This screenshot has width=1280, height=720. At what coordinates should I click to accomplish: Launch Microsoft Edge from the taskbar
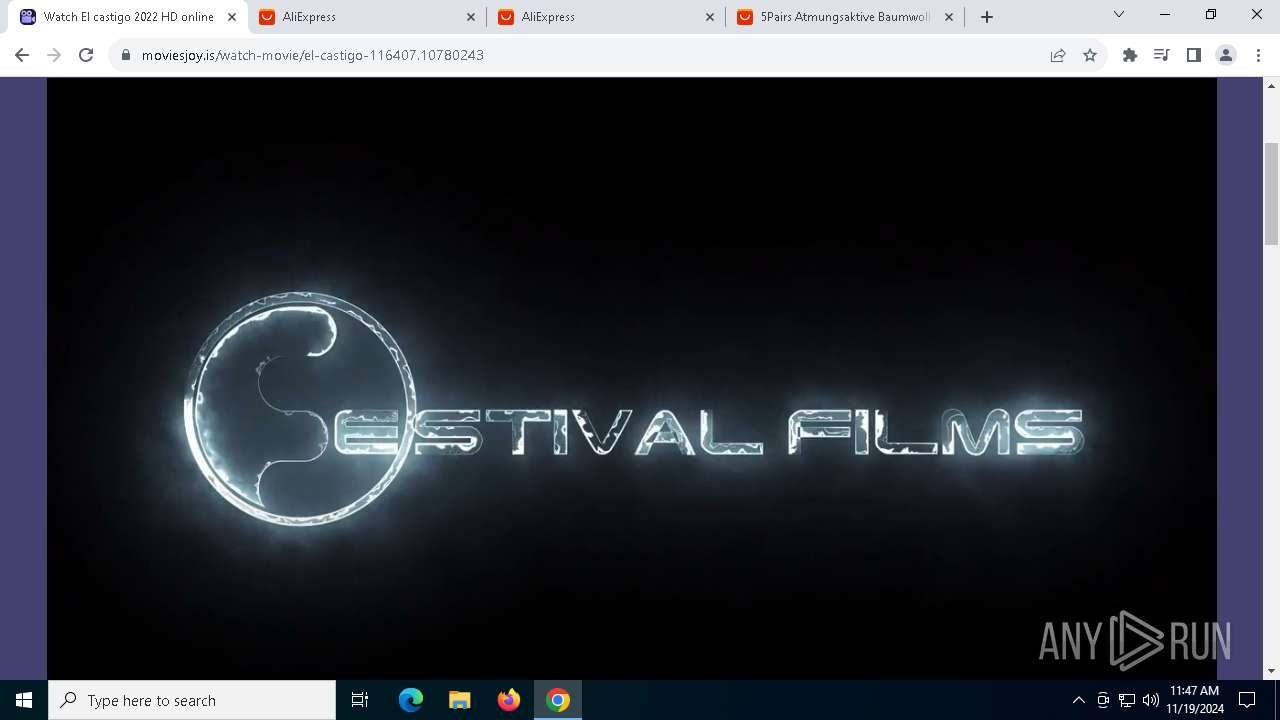click(x=411, y=700)
